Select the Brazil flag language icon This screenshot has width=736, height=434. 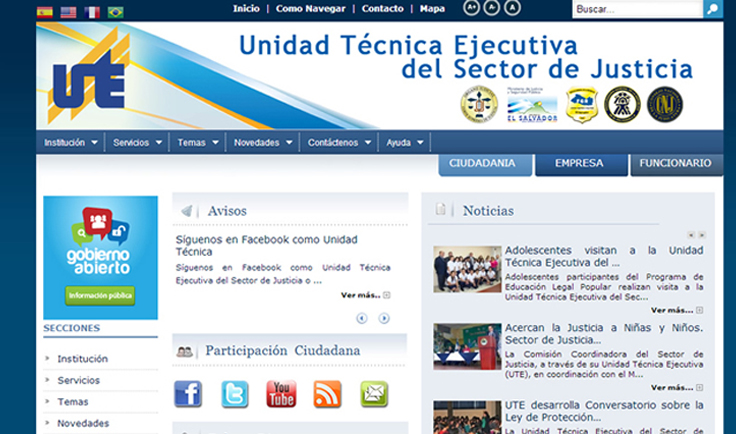(x=116, y=12)
